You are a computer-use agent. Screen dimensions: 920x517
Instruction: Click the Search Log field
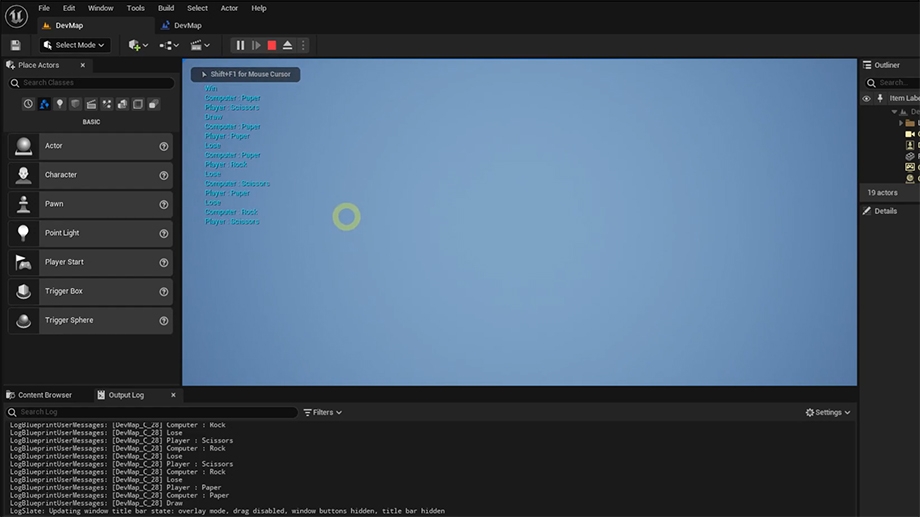tap(151, 412)
